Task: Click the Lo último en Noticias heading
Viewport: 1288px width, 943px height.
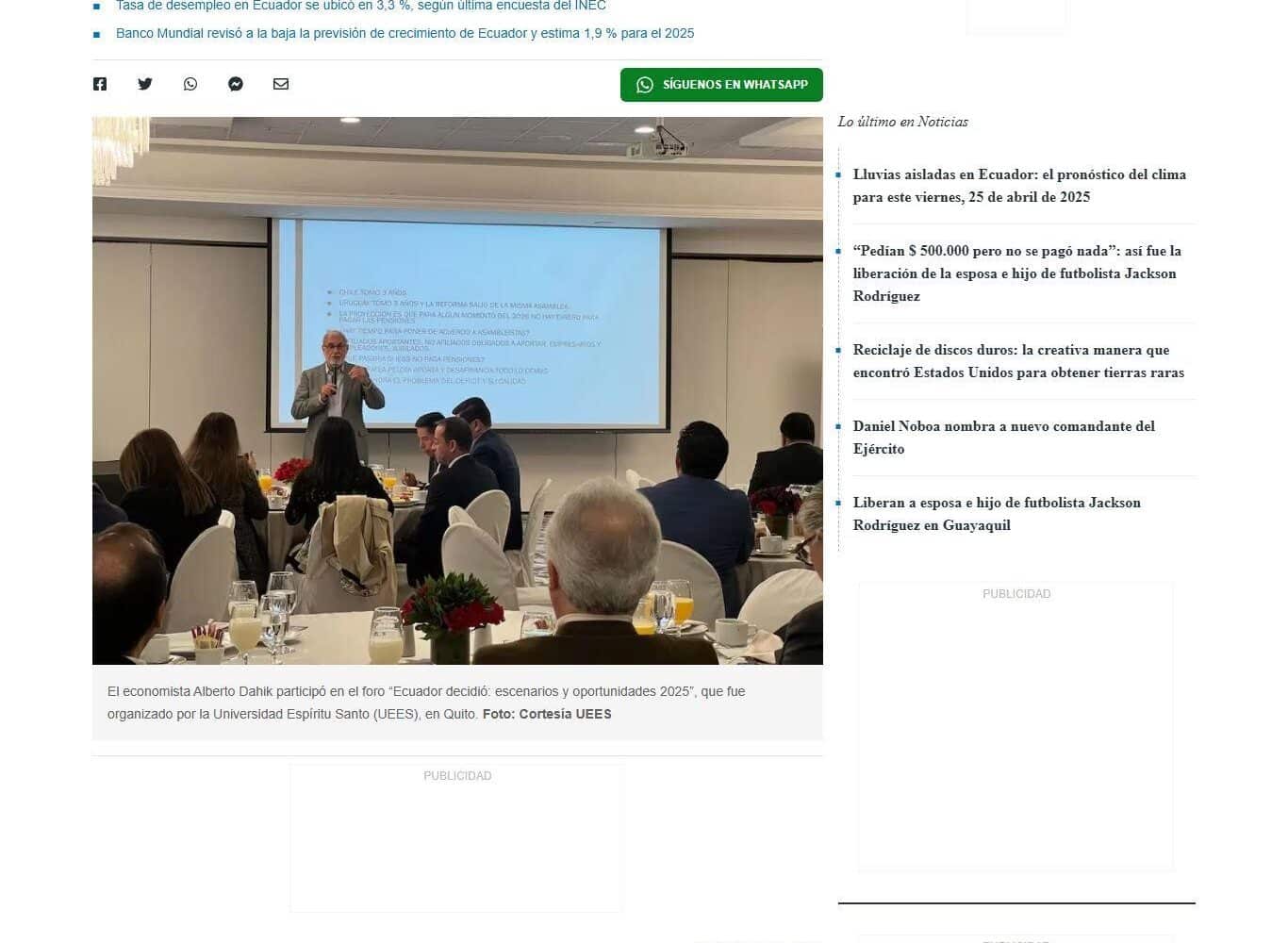Action: [x=902, y=122]
